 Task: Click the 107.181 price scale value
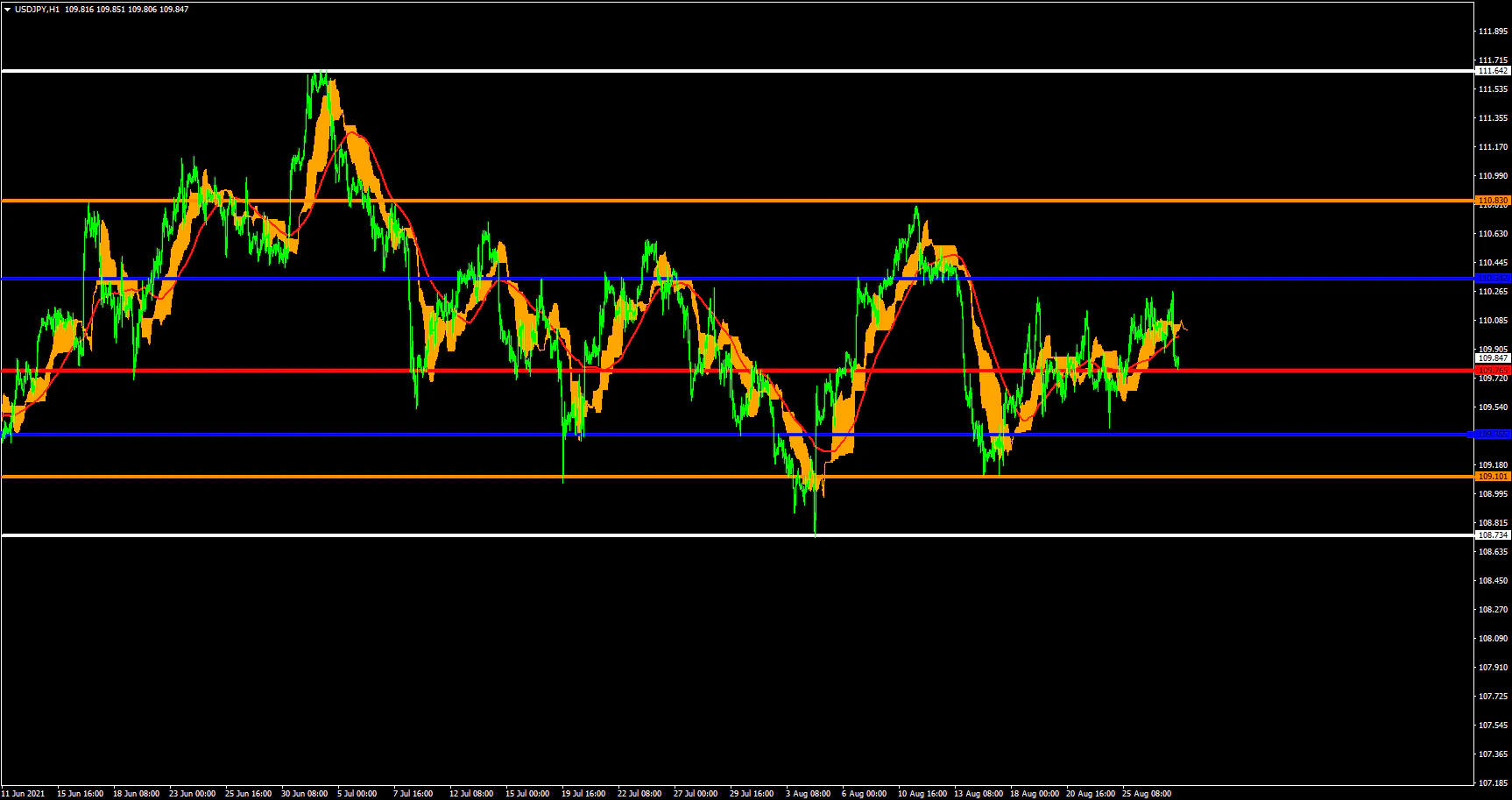pyautogui.click(x=1493, y=783)
